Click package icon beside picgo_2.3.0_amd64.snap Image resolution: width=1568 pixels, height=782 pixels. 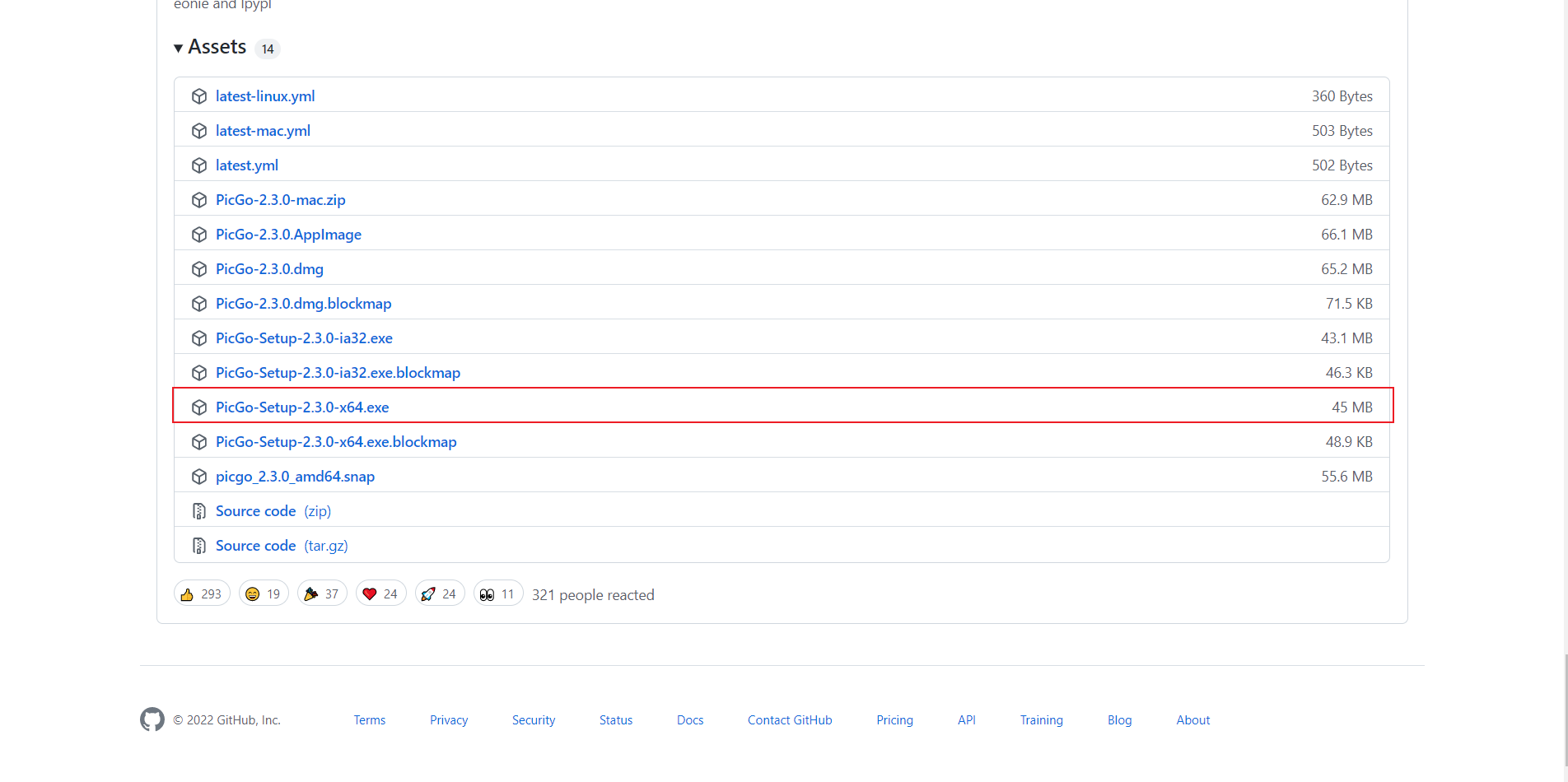[x=198, y=477]
